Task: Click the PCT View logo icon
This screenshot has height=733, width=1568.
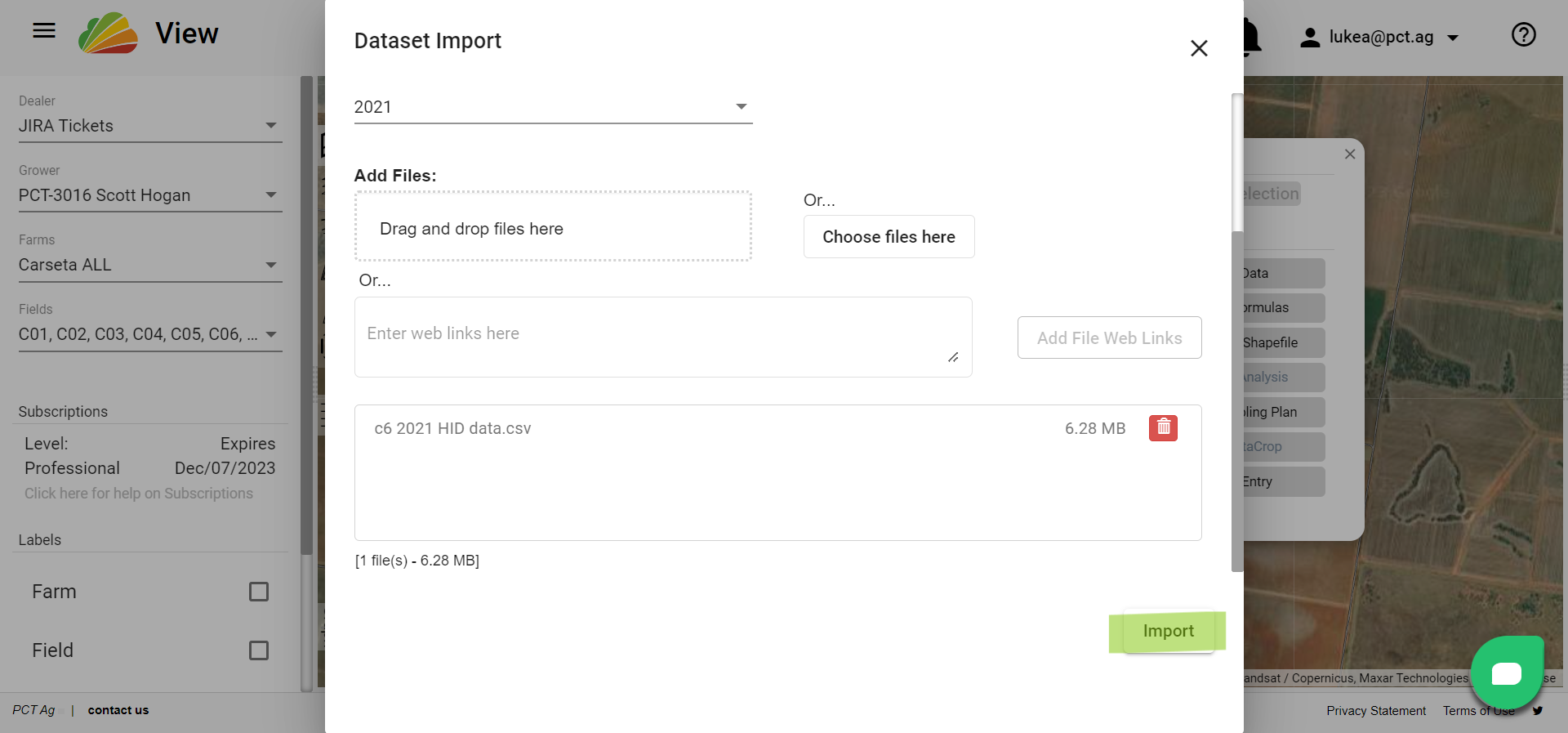Action: (x=109, y=34)
